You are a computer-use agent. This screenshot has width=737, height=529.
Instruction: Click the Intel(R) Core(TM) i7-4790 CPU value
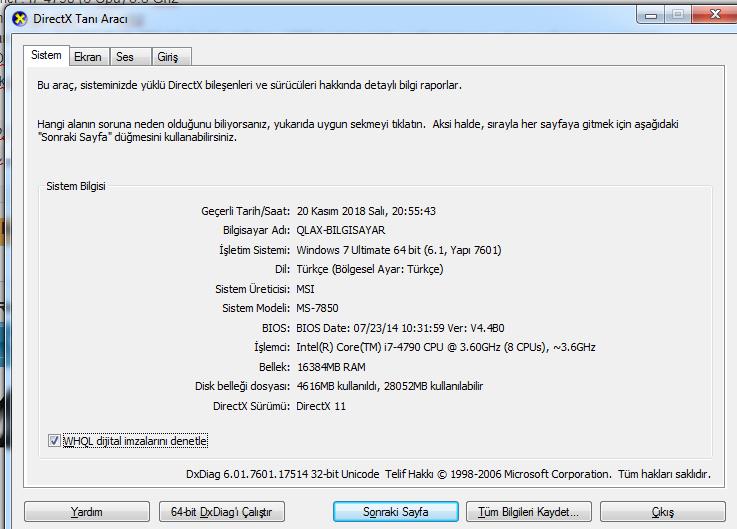[x=446, y=347]
